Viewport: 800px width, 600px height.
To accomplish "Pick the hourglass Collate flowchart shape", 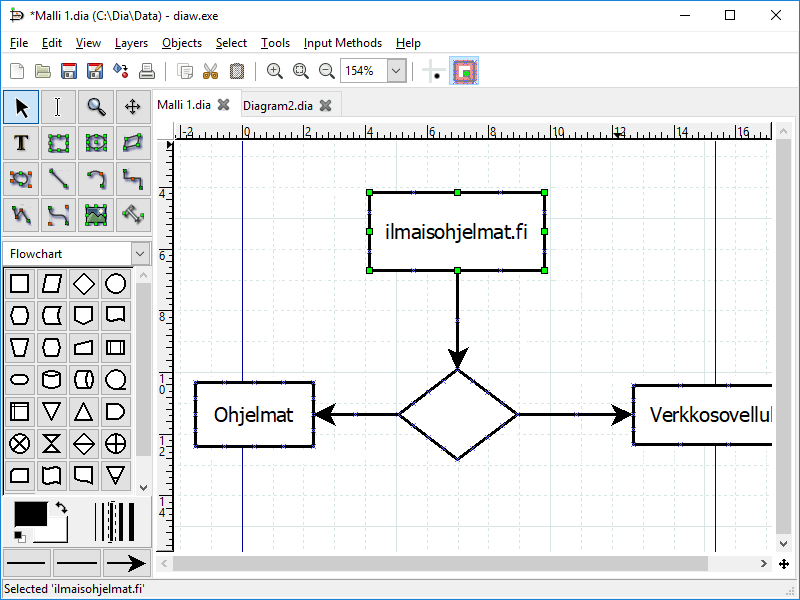I will tap(52, 444).
